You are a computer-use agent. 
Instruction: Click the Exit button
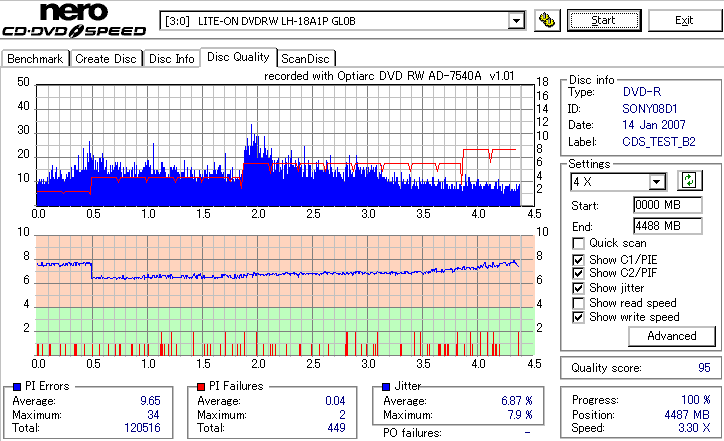[684, 21]
